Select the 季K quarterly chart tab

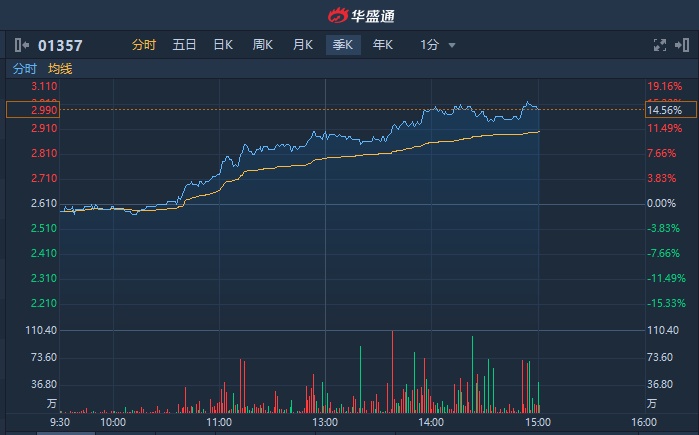point(343,45)
